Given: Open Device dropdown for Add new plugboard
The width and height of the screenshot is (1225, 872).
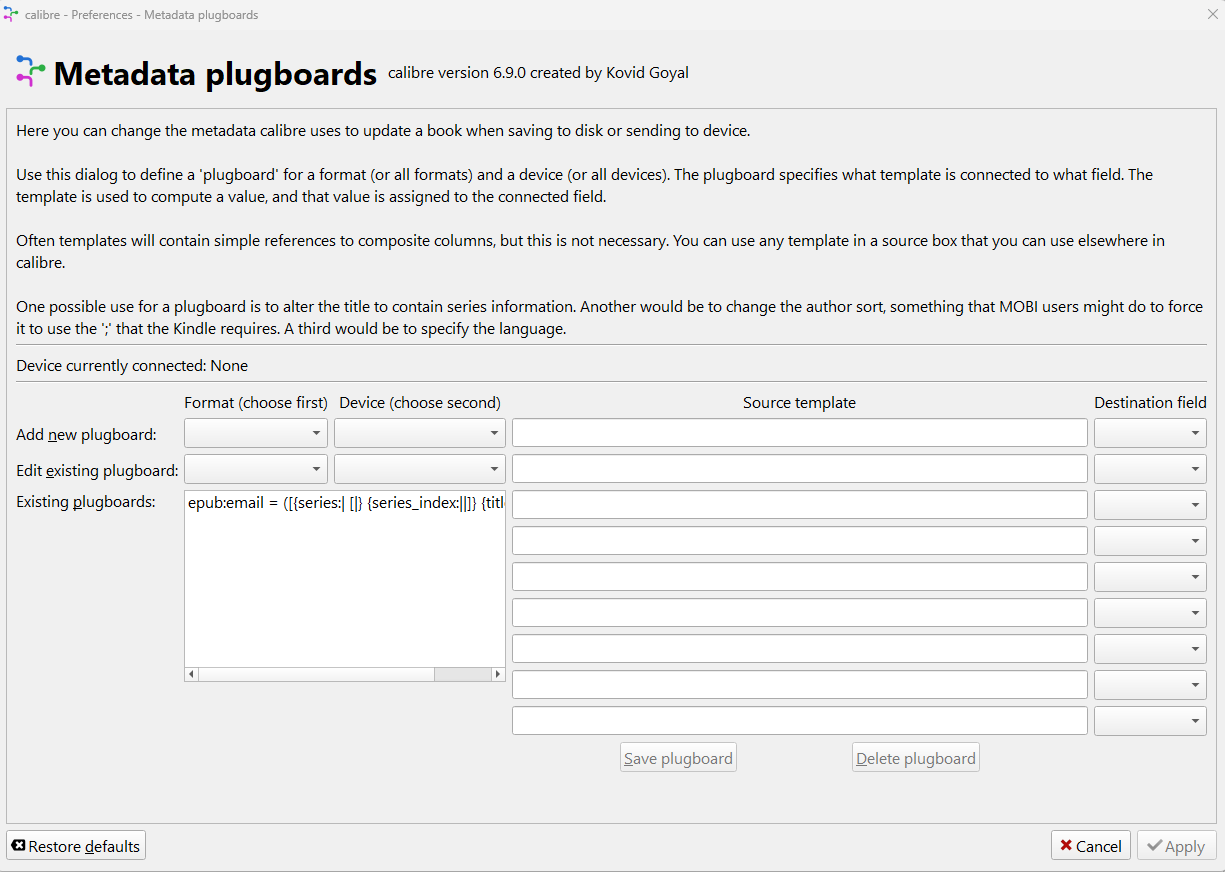Looking at the screenshot, I should pos(420,433).
